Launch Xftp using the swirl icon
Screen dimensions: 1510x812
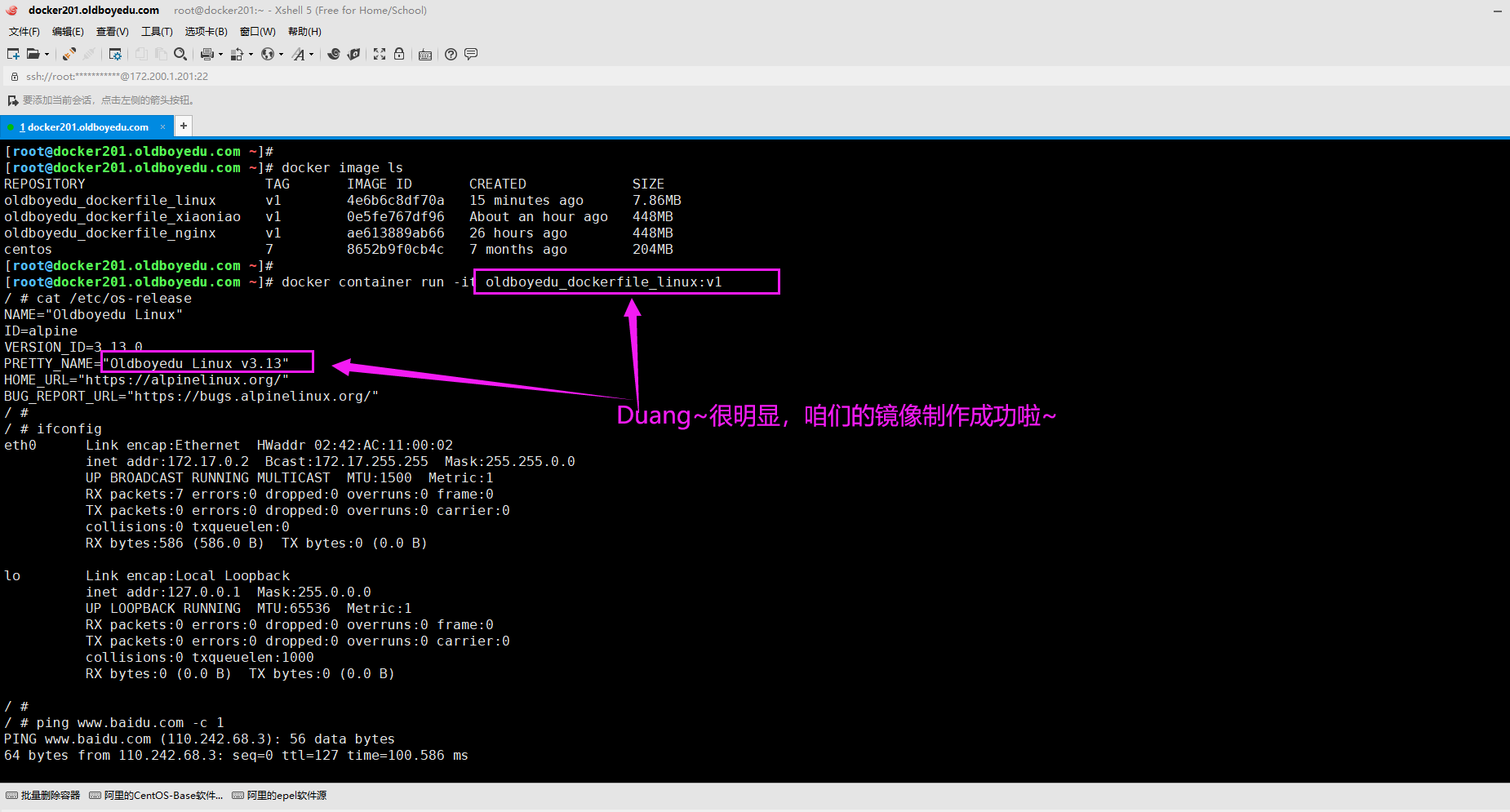point(334,54)
